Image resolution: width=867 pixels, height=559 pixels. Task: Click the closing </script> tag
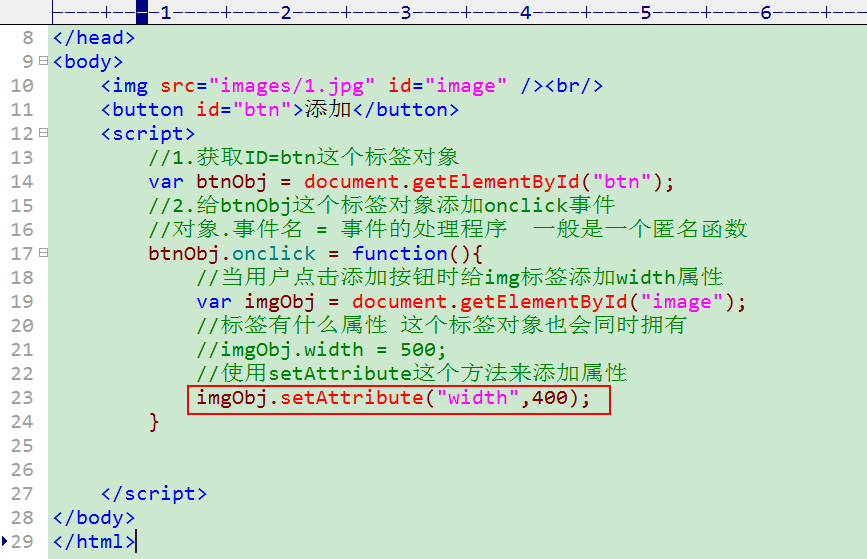pyautogui.click(x=154, y=494)
